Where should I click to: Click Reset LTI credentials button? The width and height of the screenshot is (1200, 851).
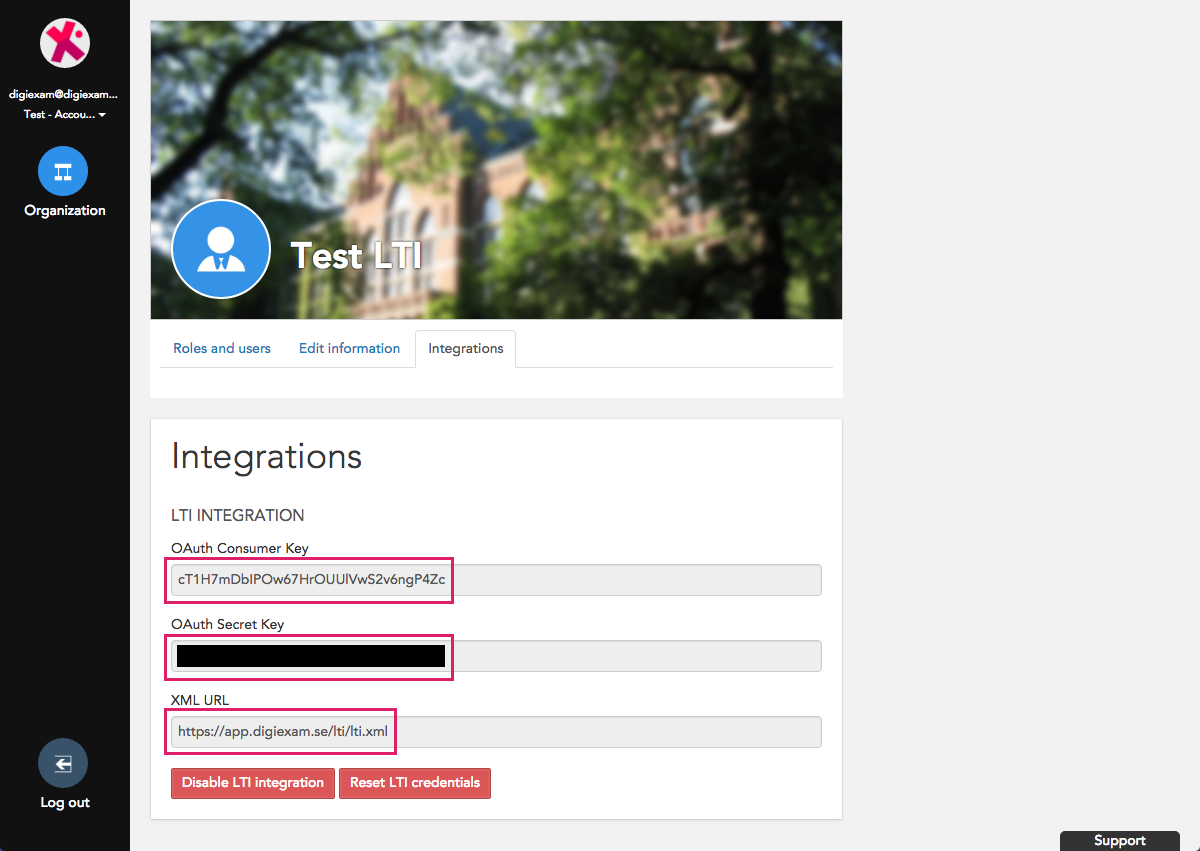click(x=415, y=783)
